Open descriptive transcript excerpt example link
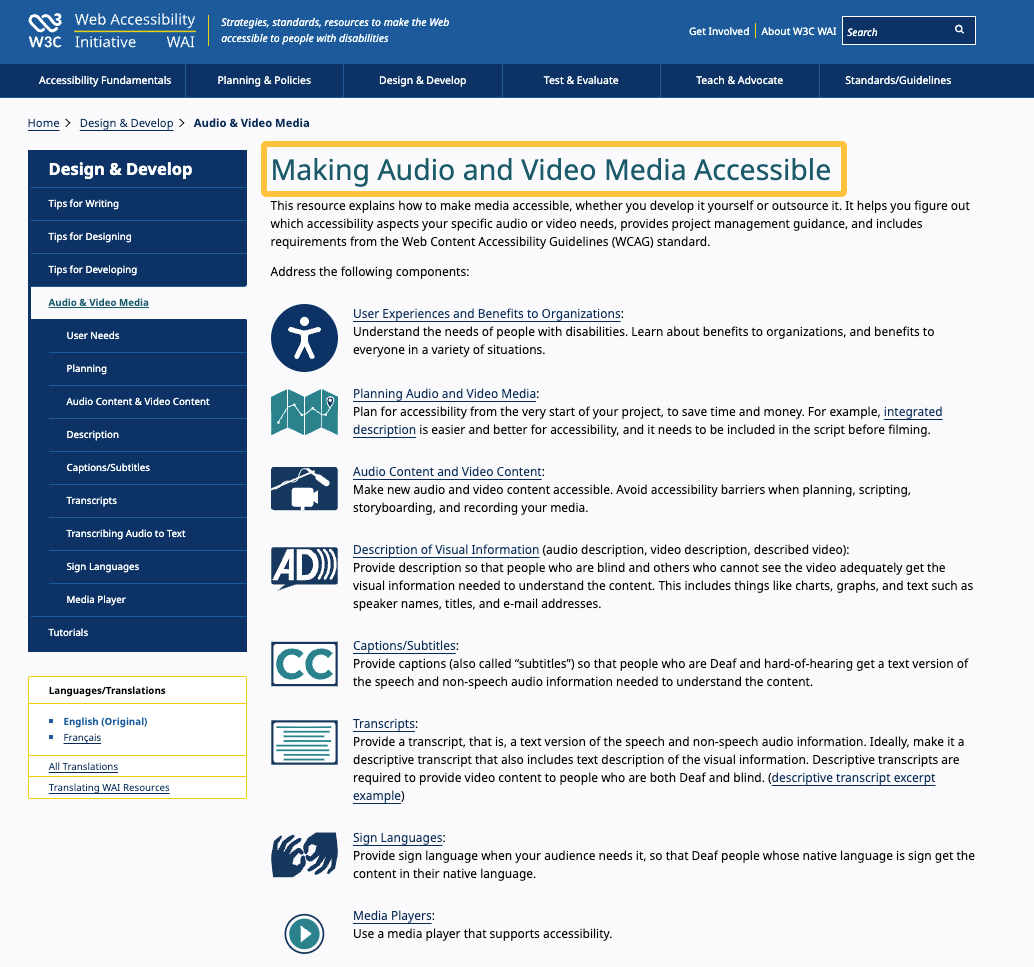 853,778
